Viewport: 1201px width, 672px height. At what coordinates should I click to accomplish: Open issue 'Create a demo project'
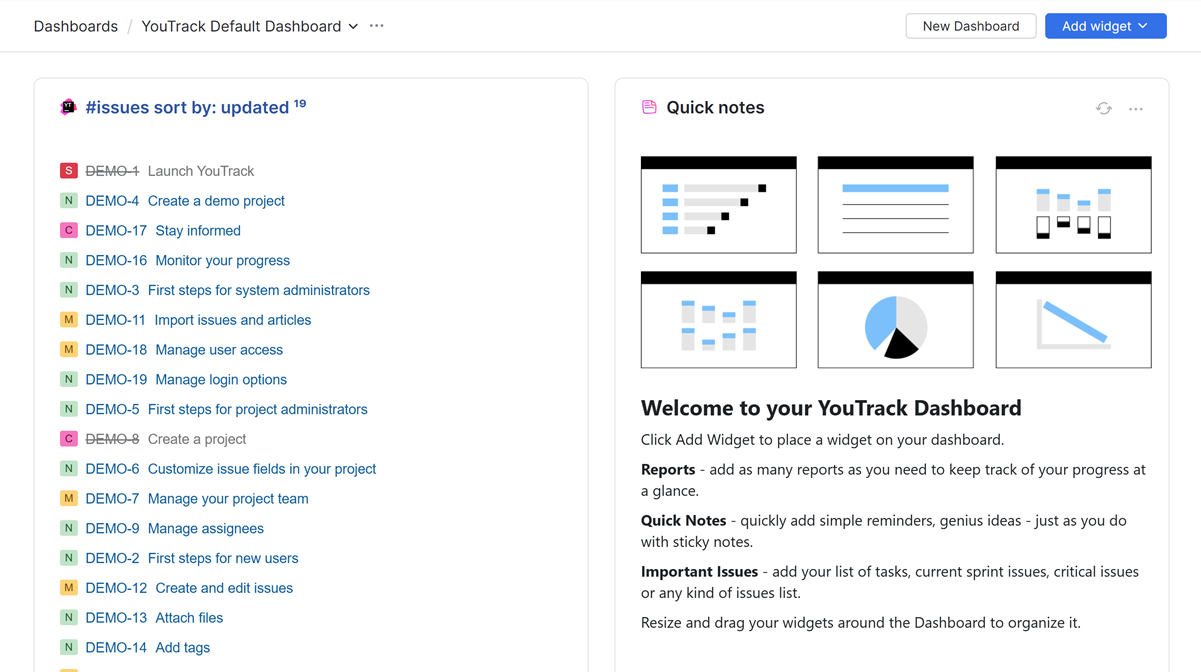point(216,201)
